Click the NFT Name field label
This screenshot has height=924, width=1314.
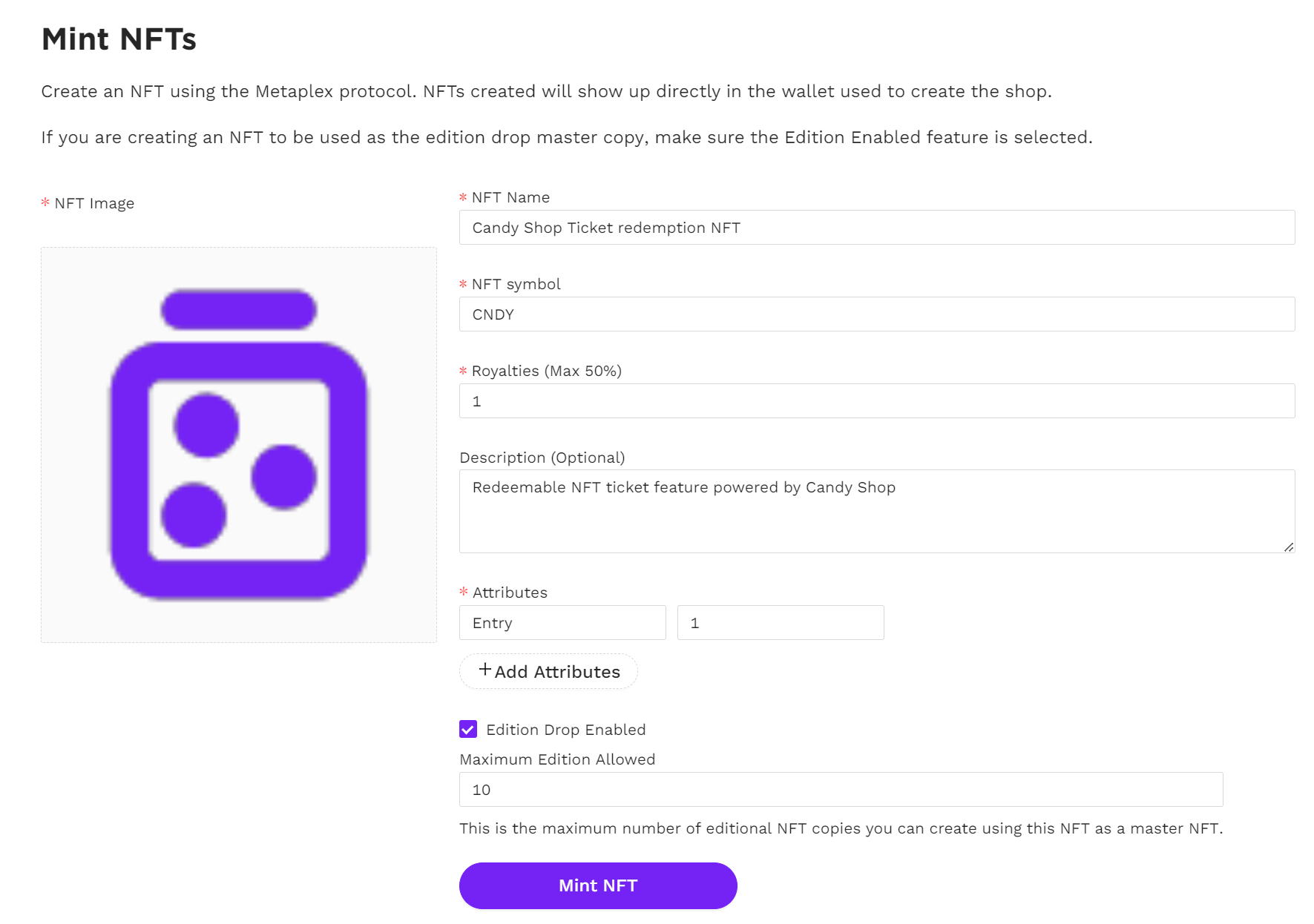[510, 197]
